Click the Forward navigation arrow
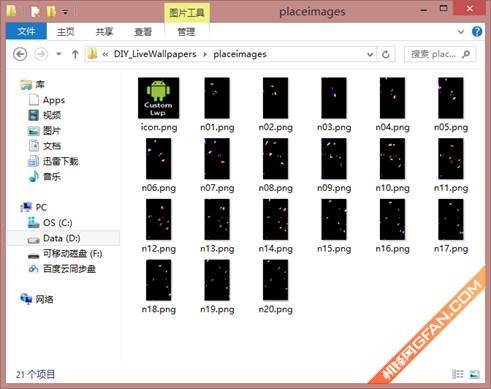 (41, 54)
